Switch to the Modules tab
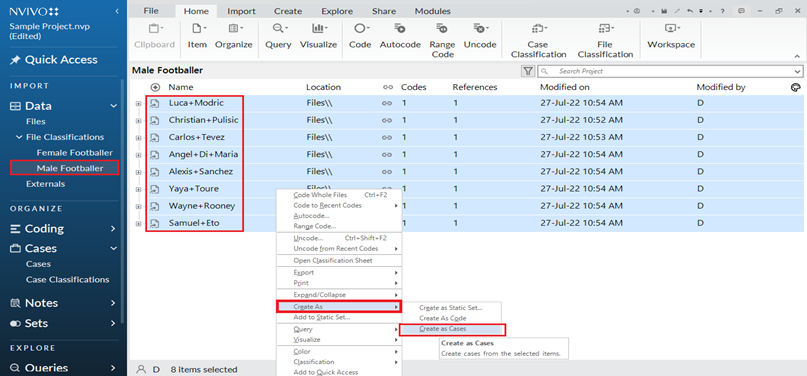Image resolution: width=807 pixels, height=376 pixels. [433, 11]
